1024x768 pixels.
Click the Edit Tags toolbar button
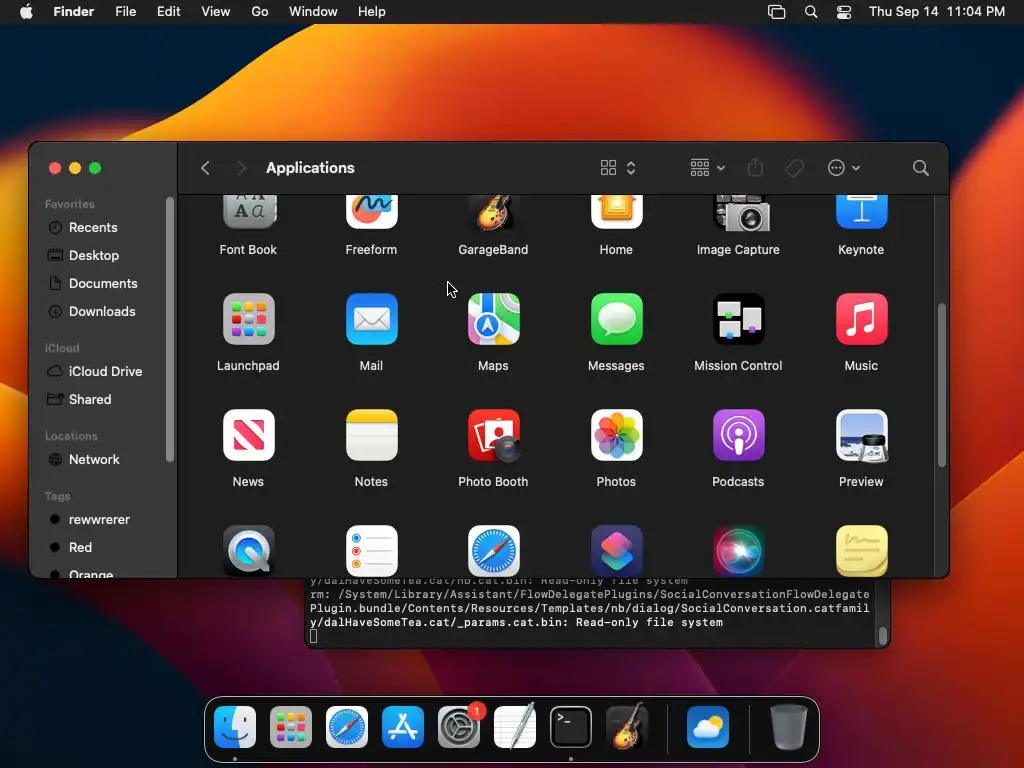[795, 168]
